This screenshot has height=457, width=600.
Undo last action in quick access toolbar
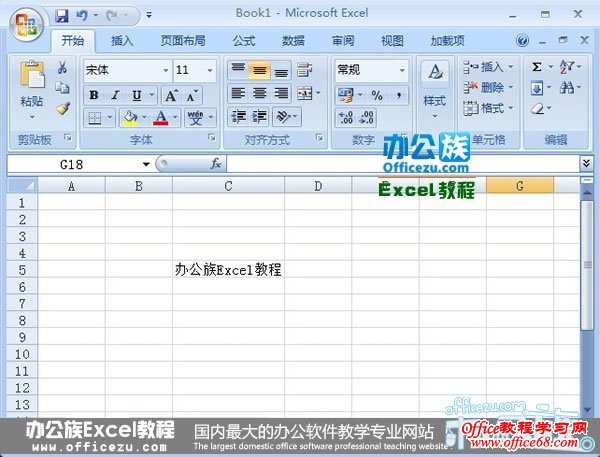tap(82, 16)
